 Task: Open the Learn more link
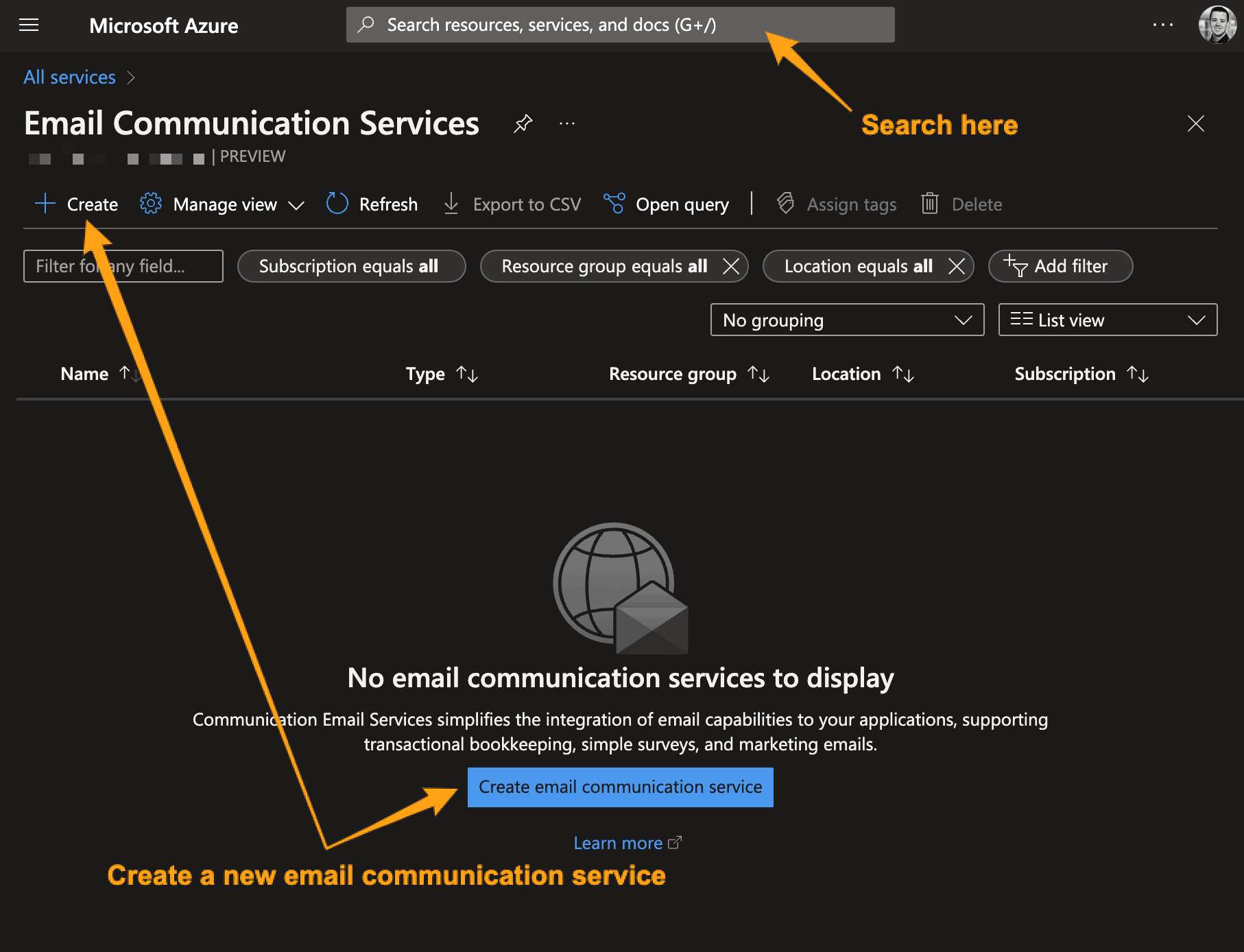(x=627, y=843)
